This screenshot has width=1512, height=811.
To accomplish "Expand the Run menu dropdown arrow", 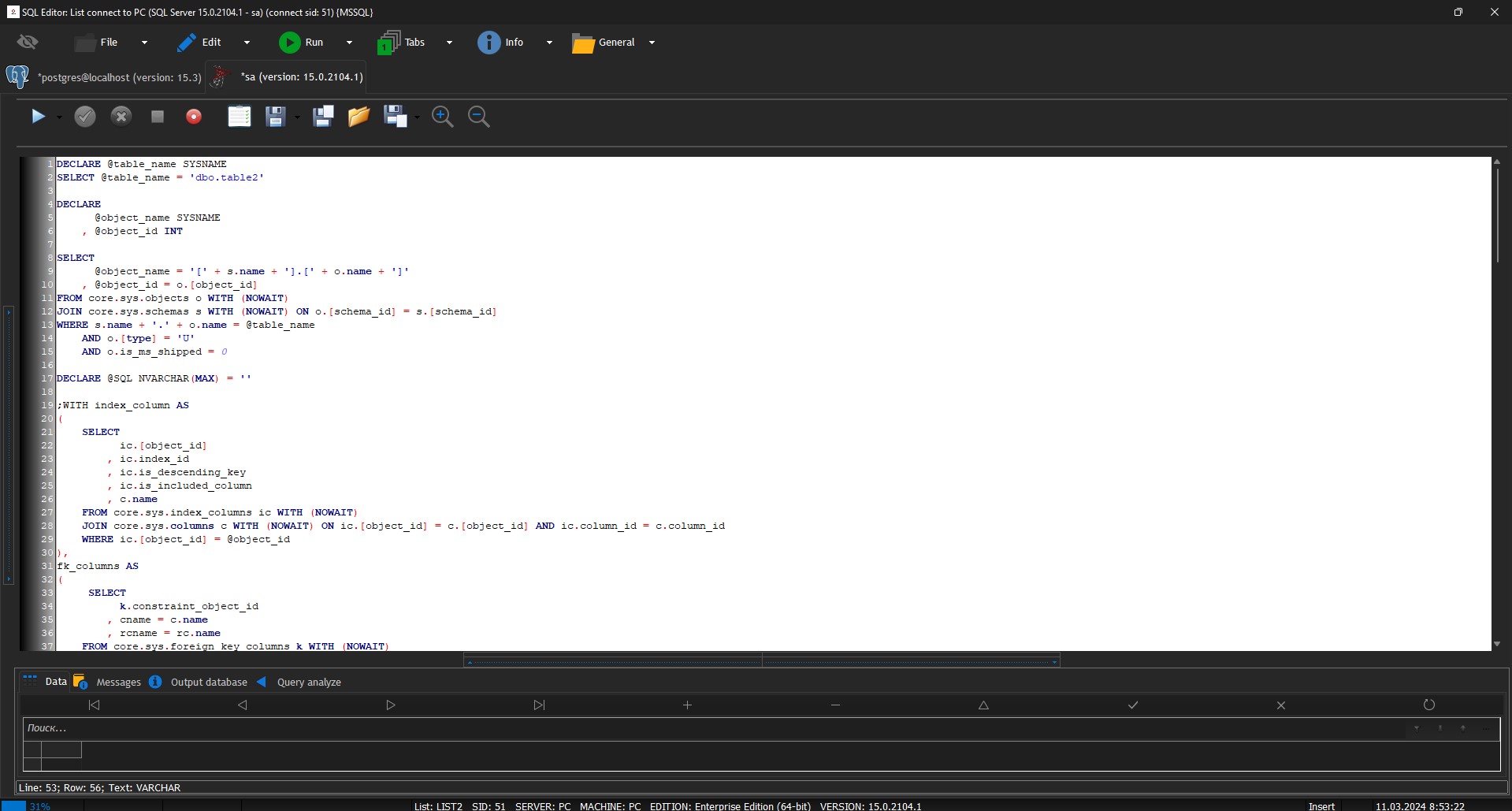I will pos(349,43).
